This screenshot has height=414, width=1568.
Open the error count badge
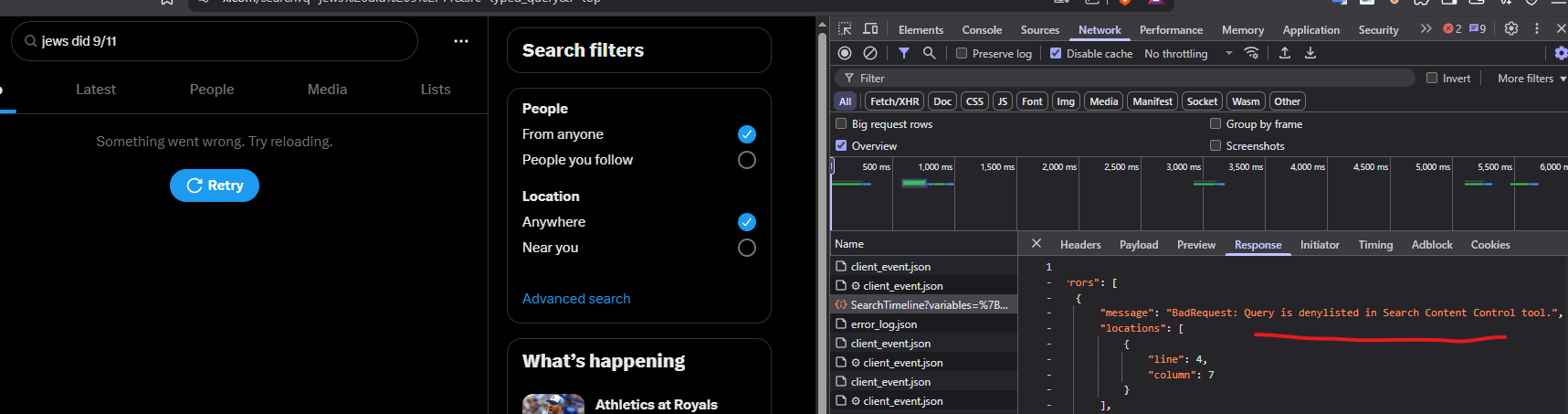[x=1452, y=29]
